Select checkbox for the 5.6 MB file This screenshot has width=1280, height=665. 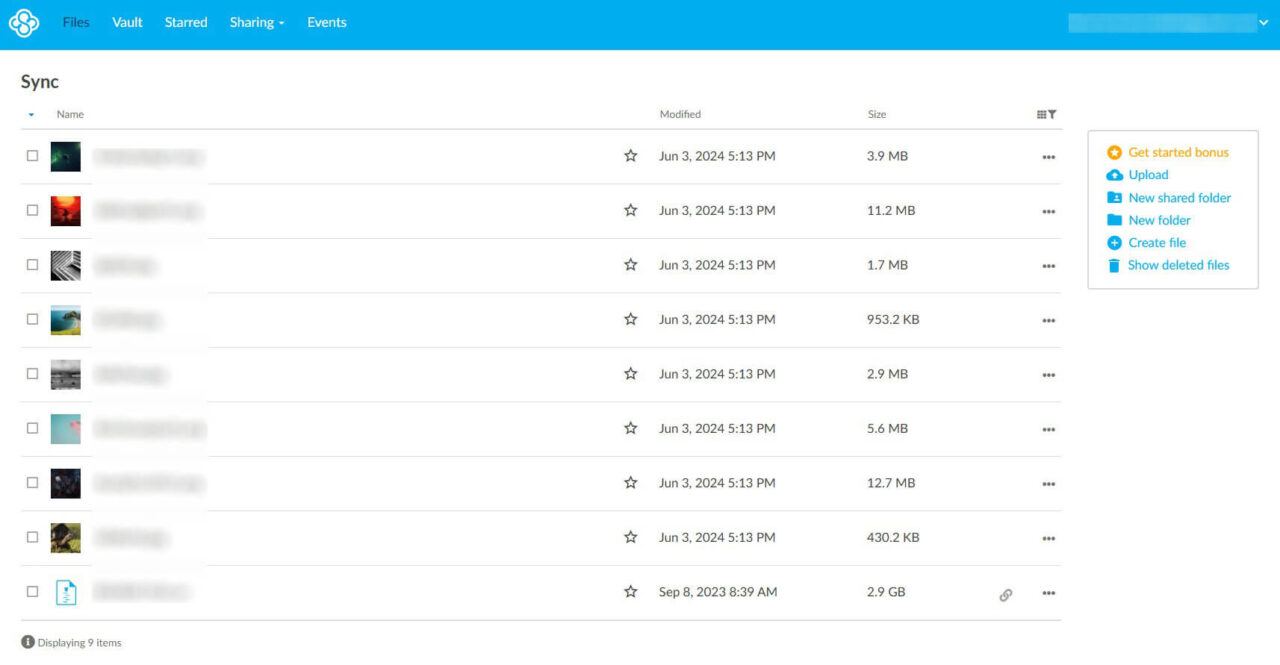coord(32,428)
